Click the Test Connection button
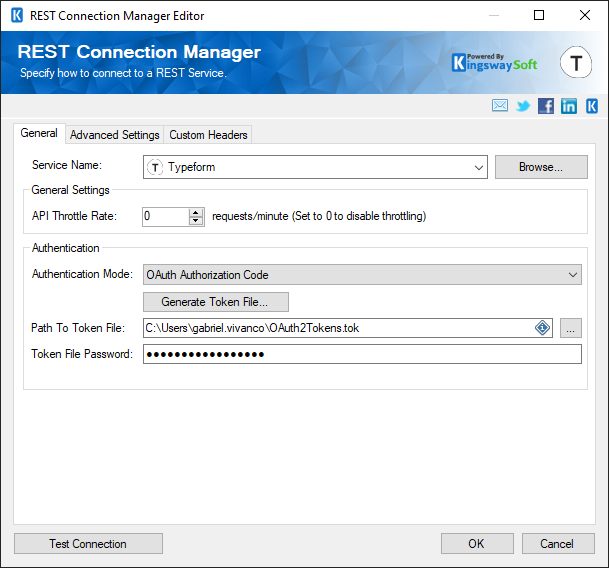The height and width of the screenshot is (568, 609). pyautogui.click(x=88, y=544)
